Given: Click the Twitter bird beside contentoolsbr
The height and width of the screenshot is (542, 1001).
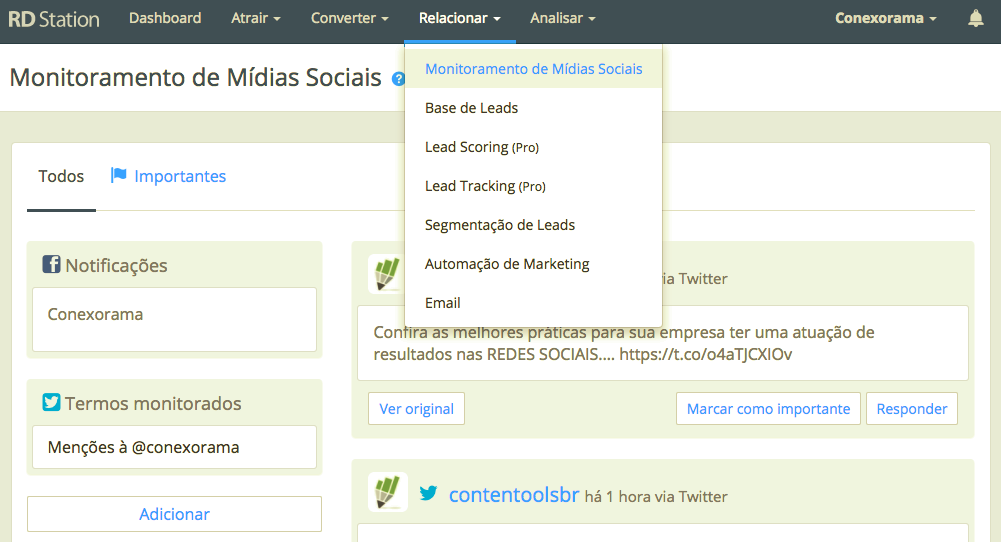Looking at the screenshot, I should pyautogui.click(x=428, y=493).
